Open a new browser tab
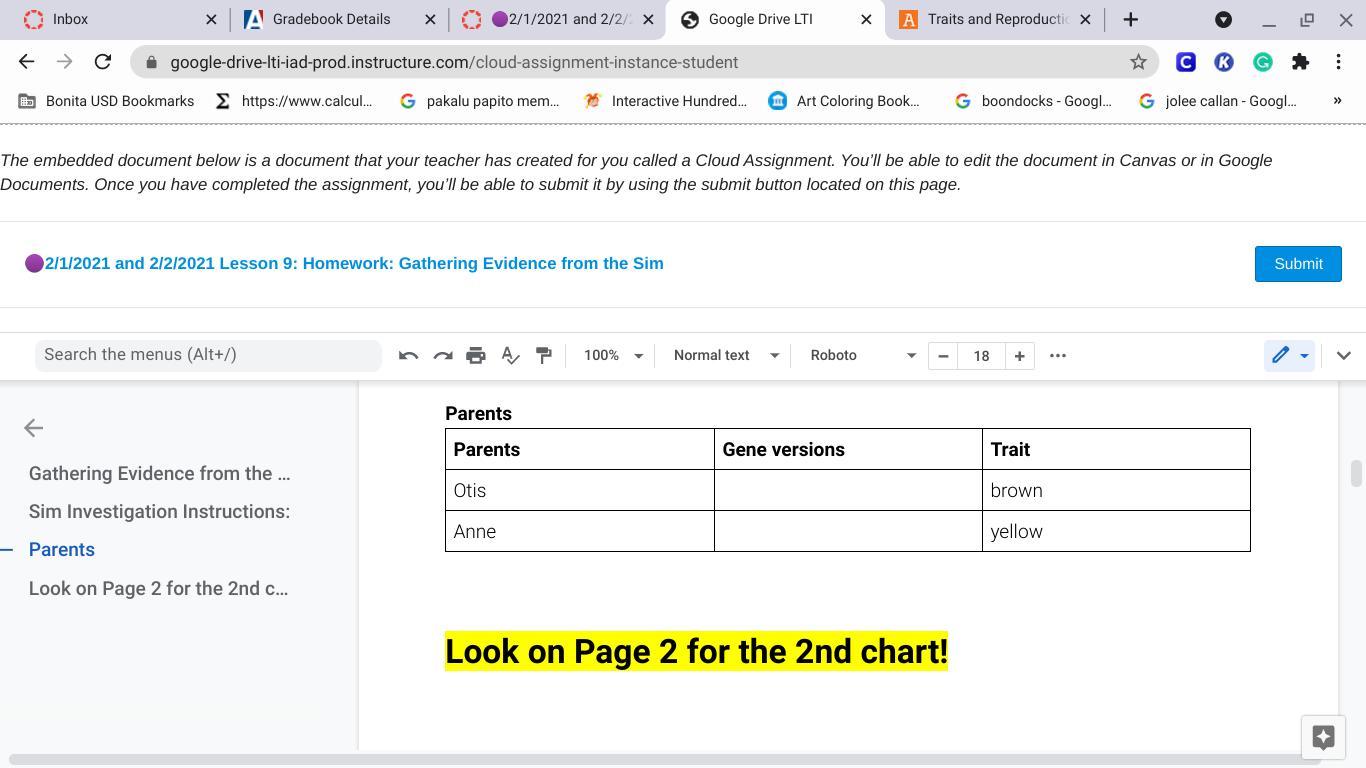Image resolution: width=1366 pixels, height=768 pixels. tap(1131, 19)
